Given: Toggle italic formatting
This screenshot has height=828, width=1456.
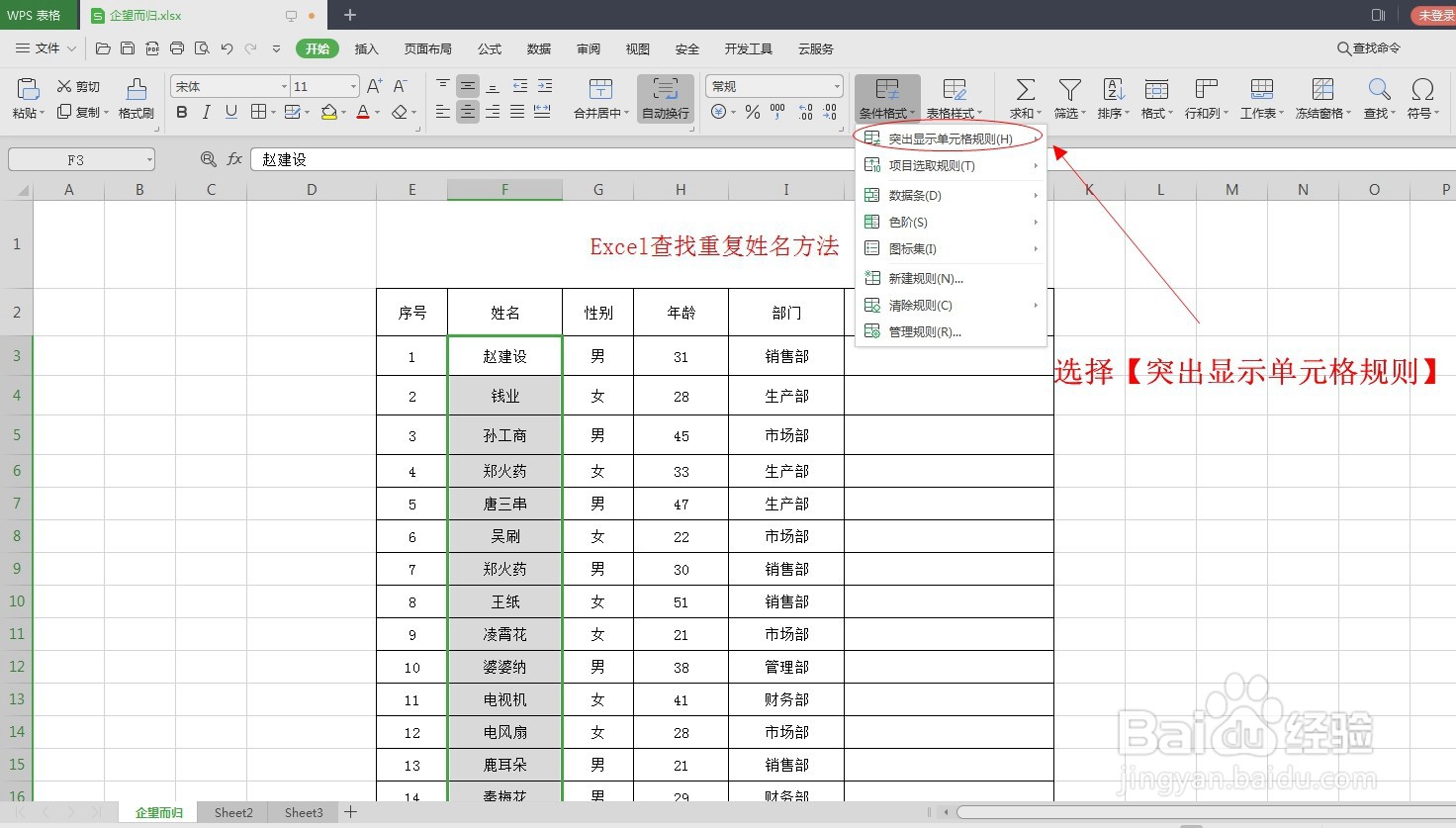Looking at the screenshot, I should (206, 112).
